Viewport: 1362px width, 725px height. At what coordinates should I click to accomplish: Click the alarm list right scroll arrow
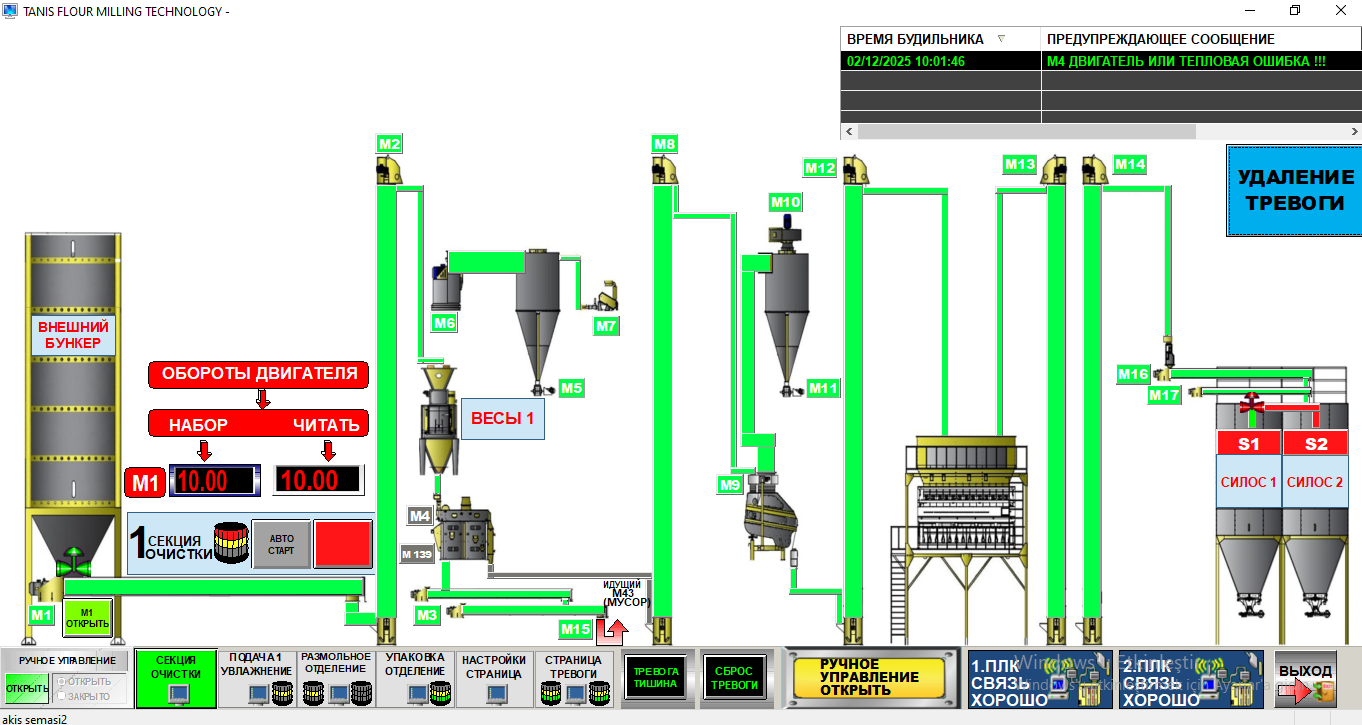pos(1354,131)
